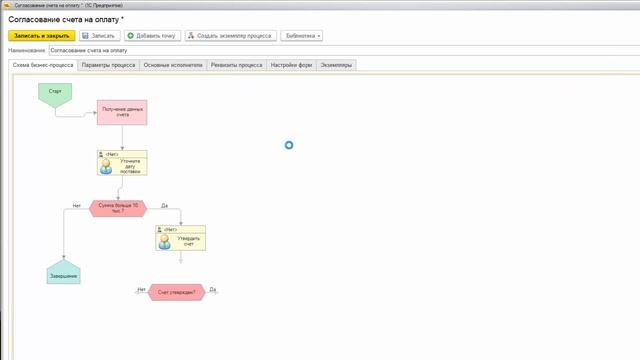Click 'Создать экземпляр процесса' button
This screenshot has width=640, height=360.
tap(231, 36)
